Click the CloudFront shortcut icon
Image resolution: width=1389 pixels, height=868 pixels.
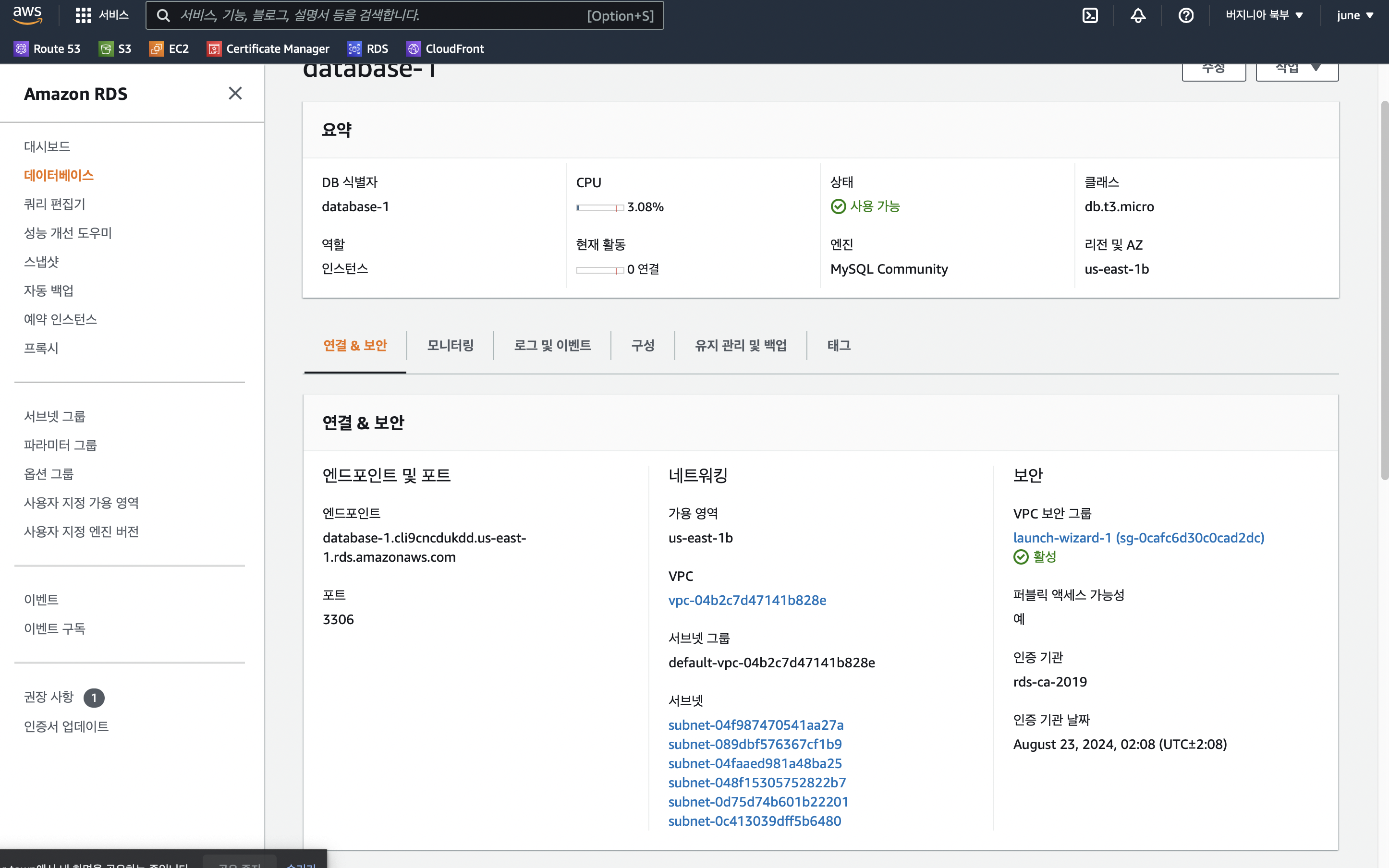point(414,49)
